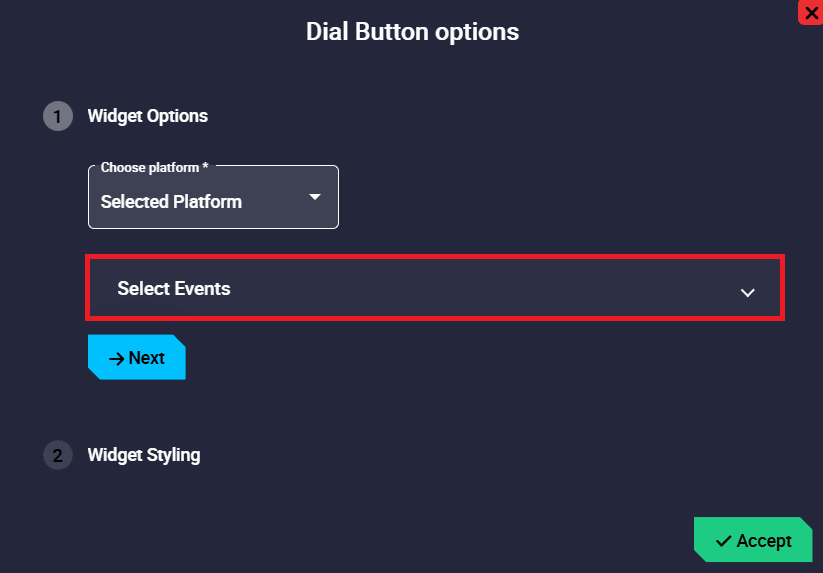Expand the Select Events panel
This screenshot has width=823, height=573.
point(435,289)
